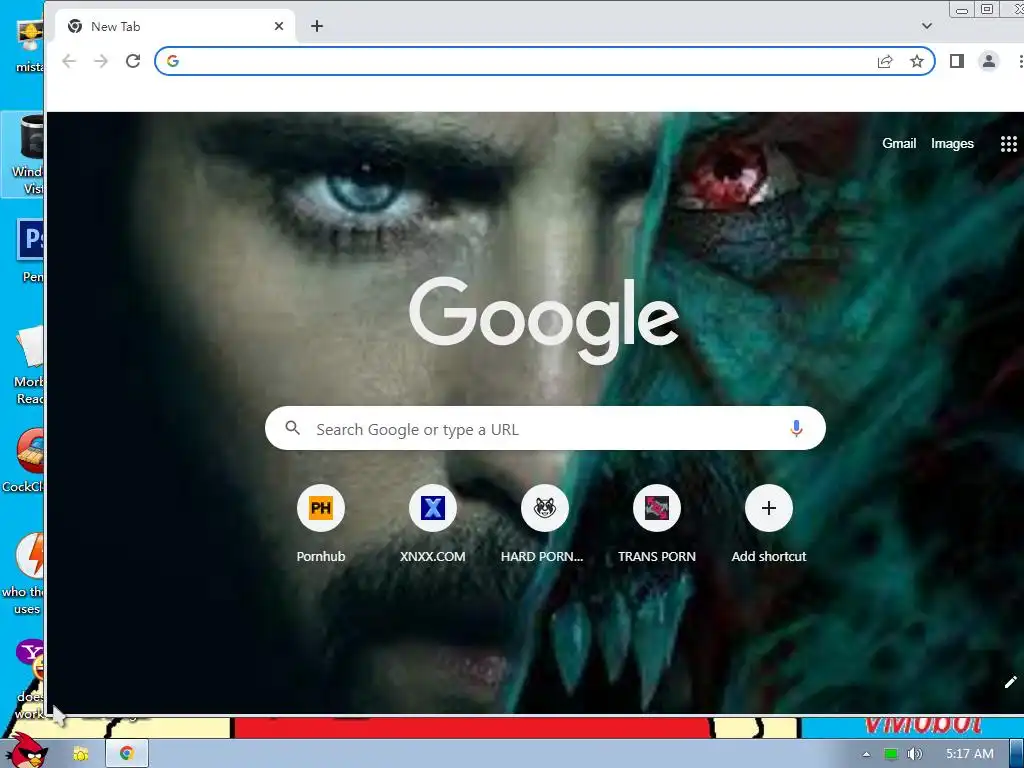This screenshot has width=1024, height=768.
Task: Close the New Tab tab
Action: (x=279, y=26)
